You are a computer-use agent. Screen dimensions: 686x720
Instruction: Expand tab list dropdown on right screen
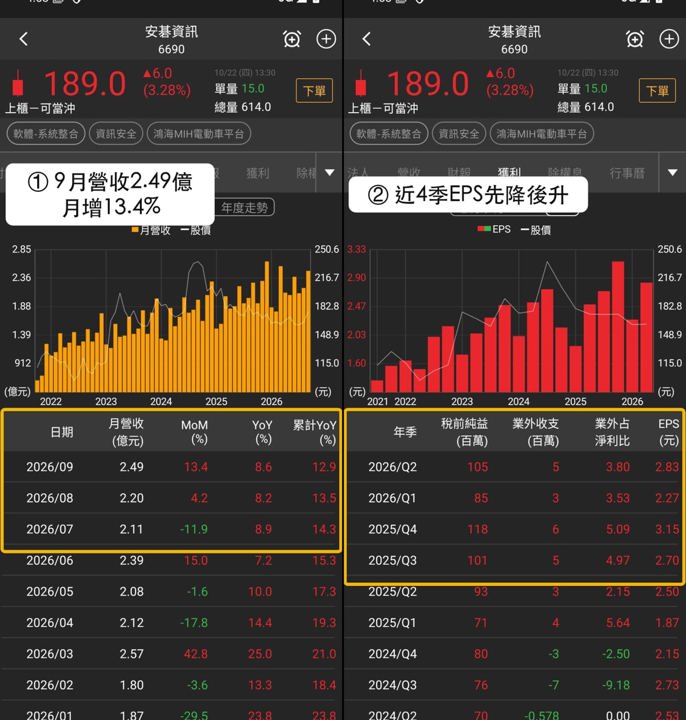click(672, 173)
